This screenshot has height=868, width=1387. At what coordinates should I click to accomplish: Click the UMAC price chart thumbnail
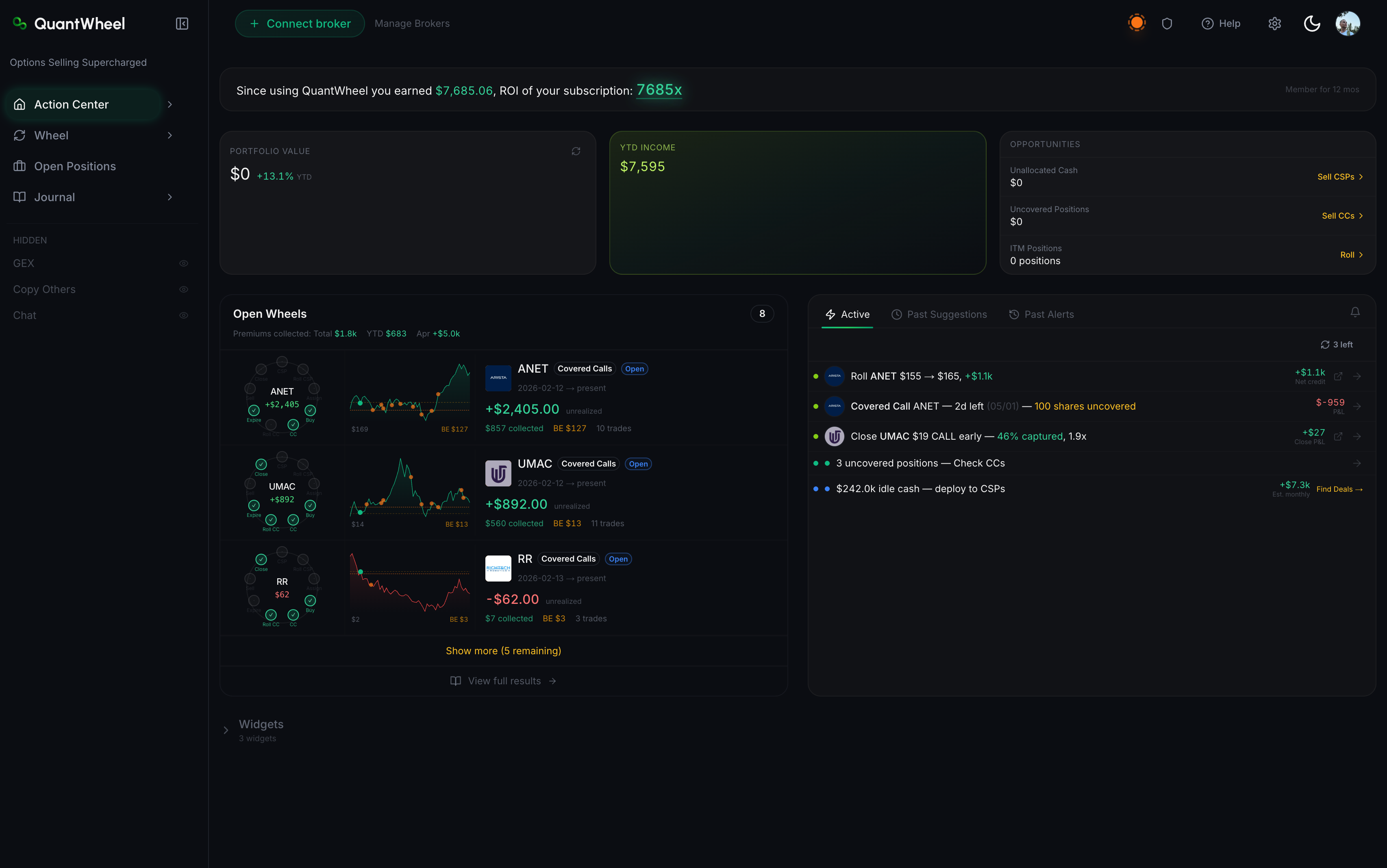[x=410, y=493]
